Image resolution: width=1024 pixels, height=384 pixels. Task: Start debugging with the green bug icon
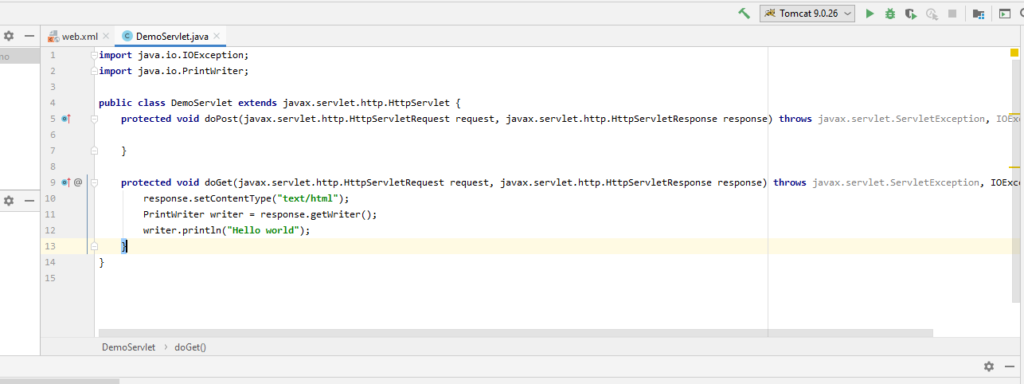point(889,14)
